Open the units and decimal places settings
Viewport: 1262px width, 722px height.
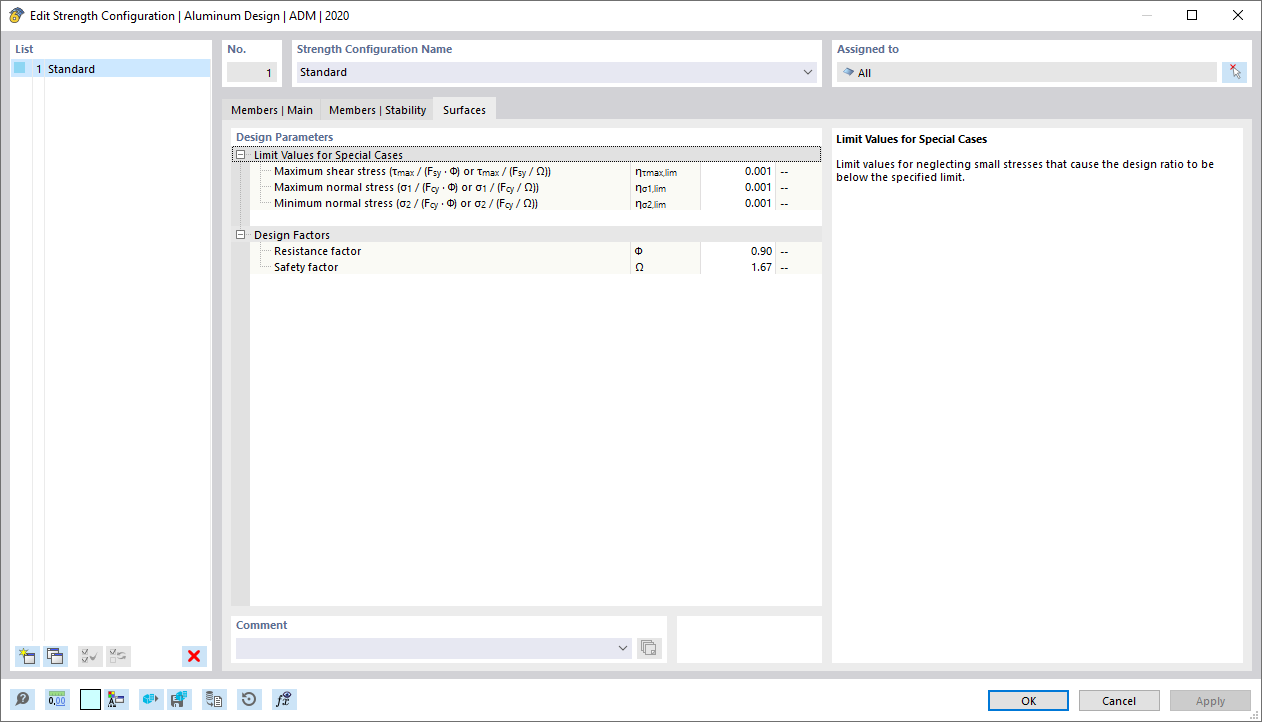click(57, 699)
